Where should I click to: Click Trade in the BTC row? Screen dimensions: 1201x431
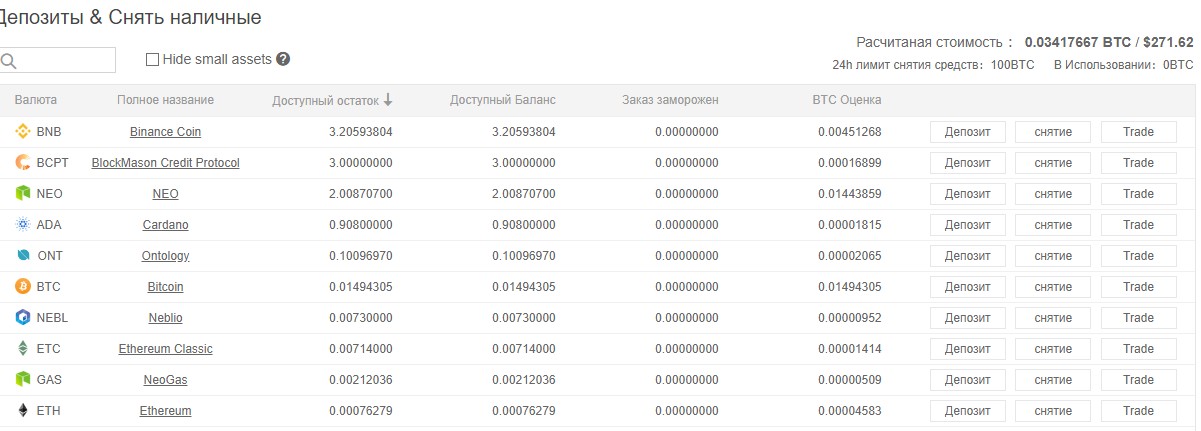(x=1139, y=287)
